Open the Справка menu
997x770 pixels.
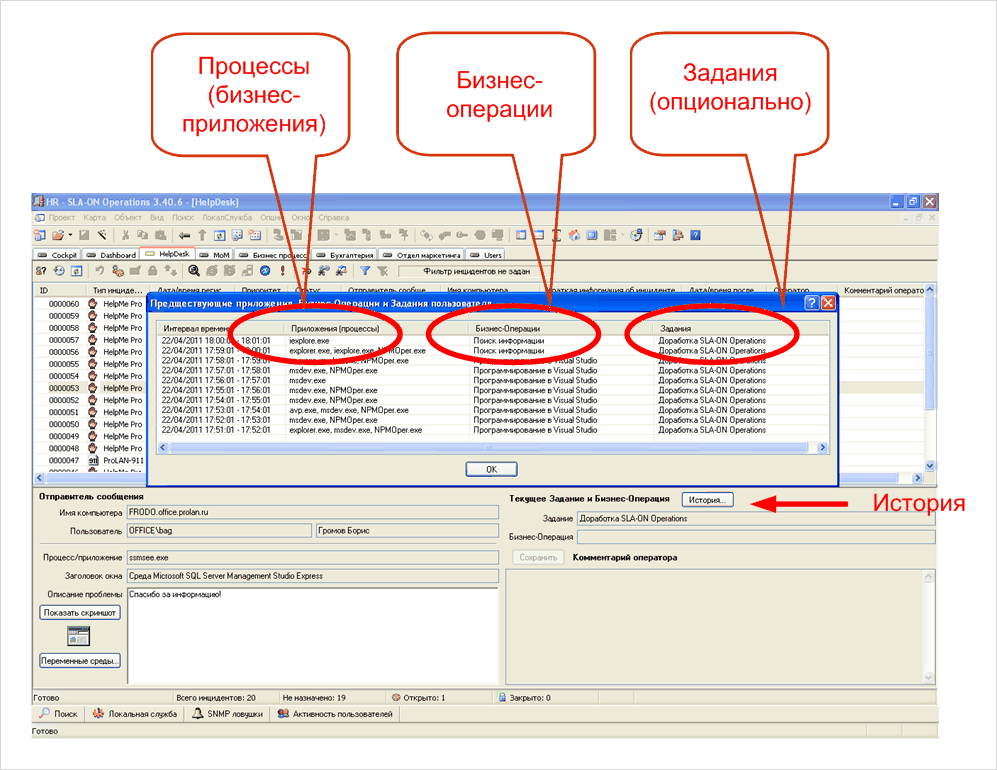(x=334, y=217)
